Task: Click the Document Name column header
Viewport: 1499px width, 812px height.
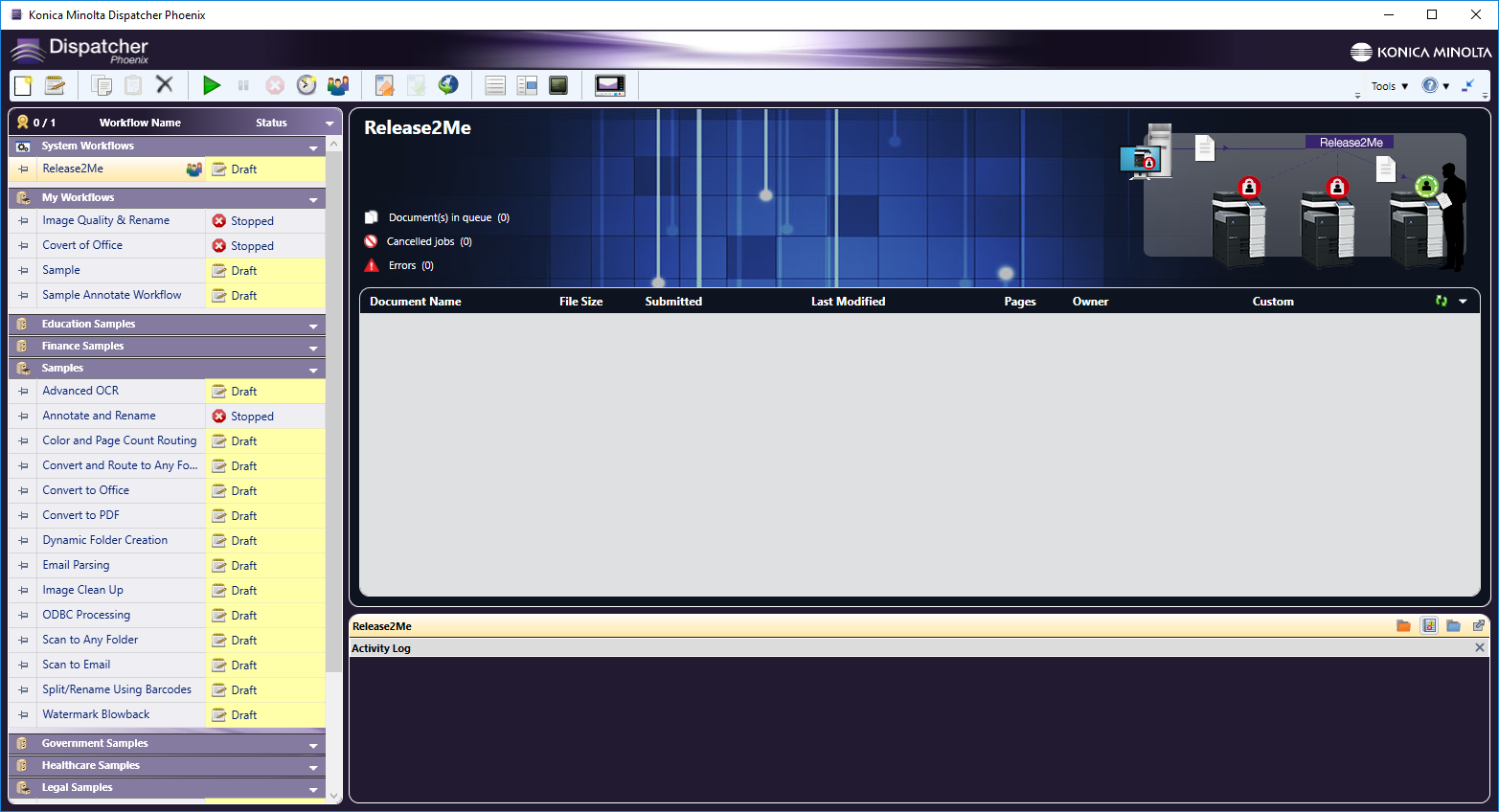Action: [x=416, y=302]
